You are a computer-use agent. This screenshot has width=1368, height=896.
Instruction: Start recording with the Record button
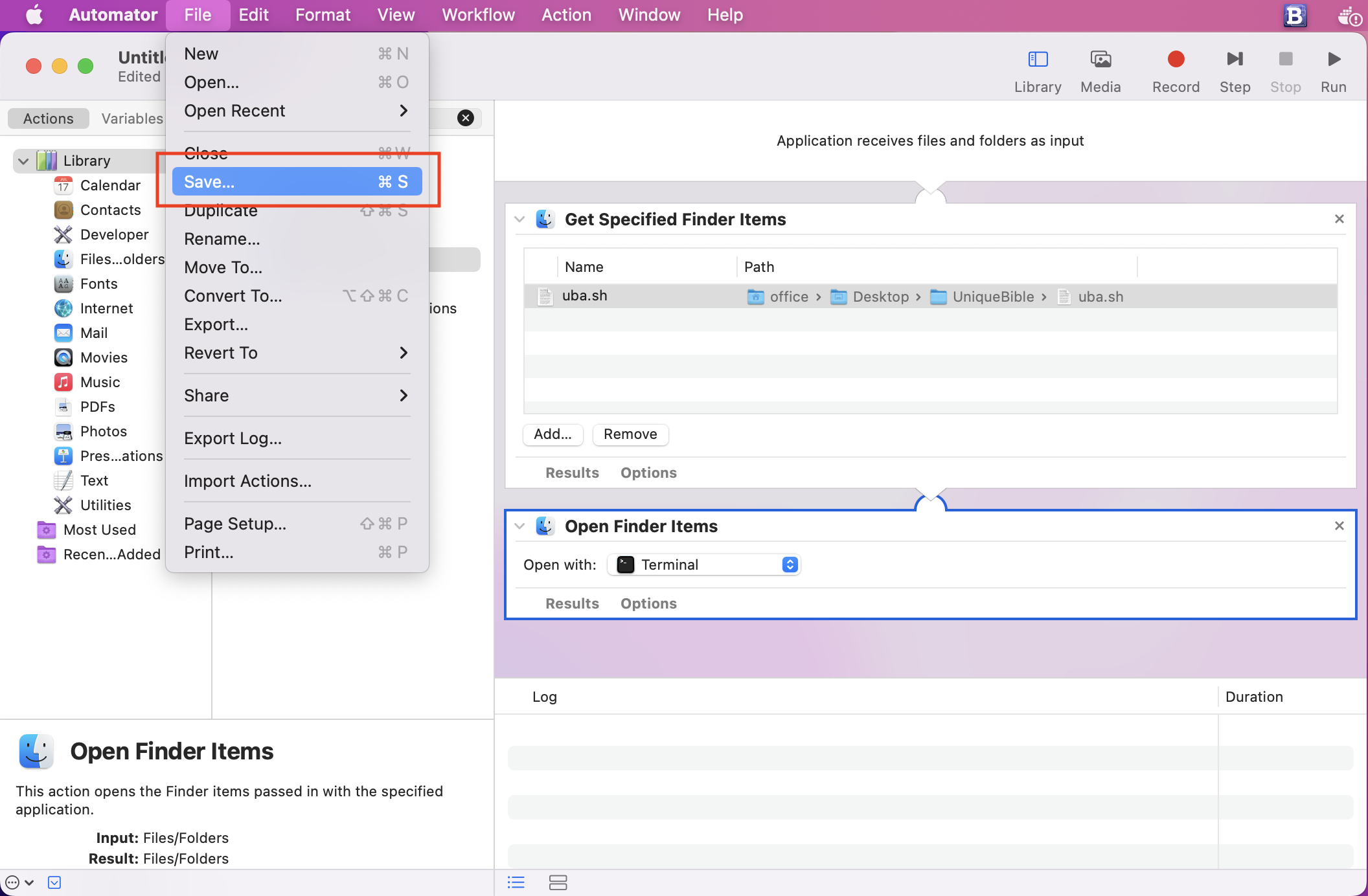coord(1176,60)
